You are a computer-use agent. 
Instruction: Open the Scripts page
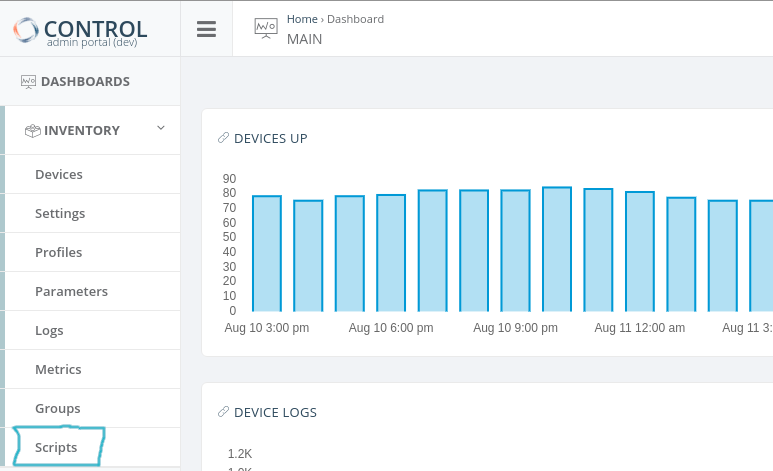coord(56,447)
